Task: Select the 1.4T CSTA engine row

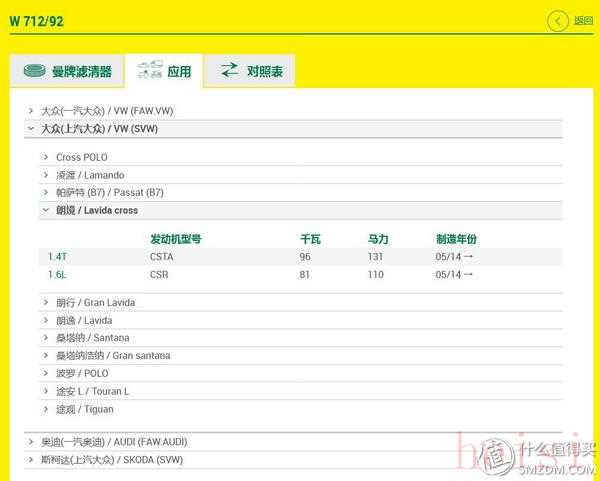Action: click(x=160, y=257)
